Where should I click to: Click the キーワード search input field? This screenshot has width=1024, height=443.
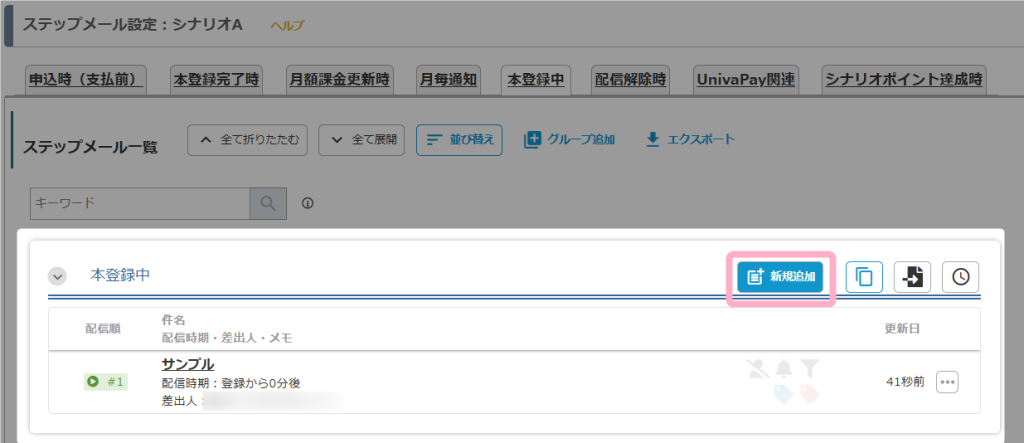coord(139,203)
